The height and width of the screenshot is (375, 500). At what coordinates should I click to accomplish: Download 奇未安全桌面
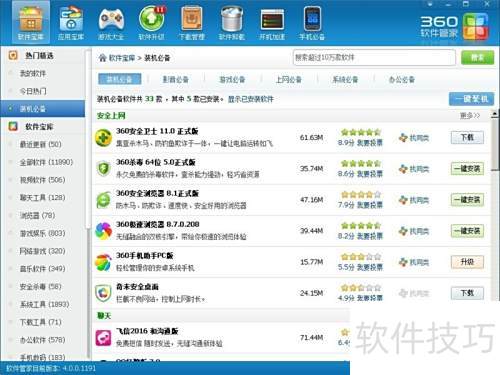467,293
